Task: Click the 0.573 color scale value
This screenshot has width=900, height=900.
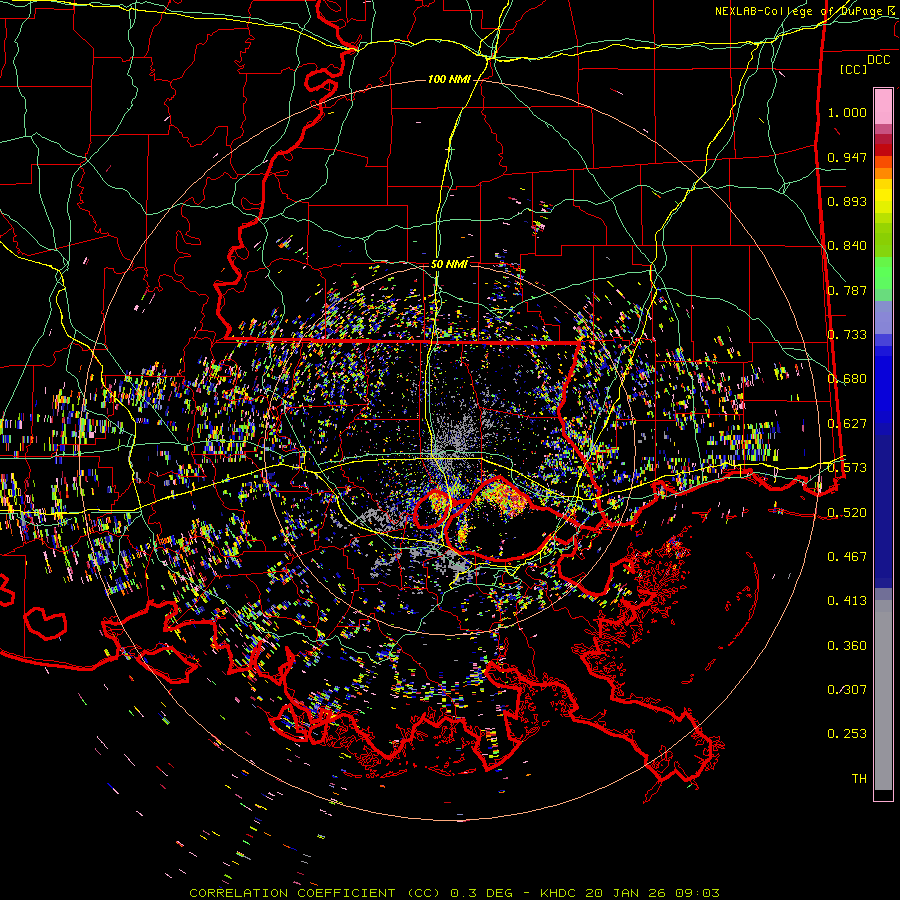Action: click(847, 467)
